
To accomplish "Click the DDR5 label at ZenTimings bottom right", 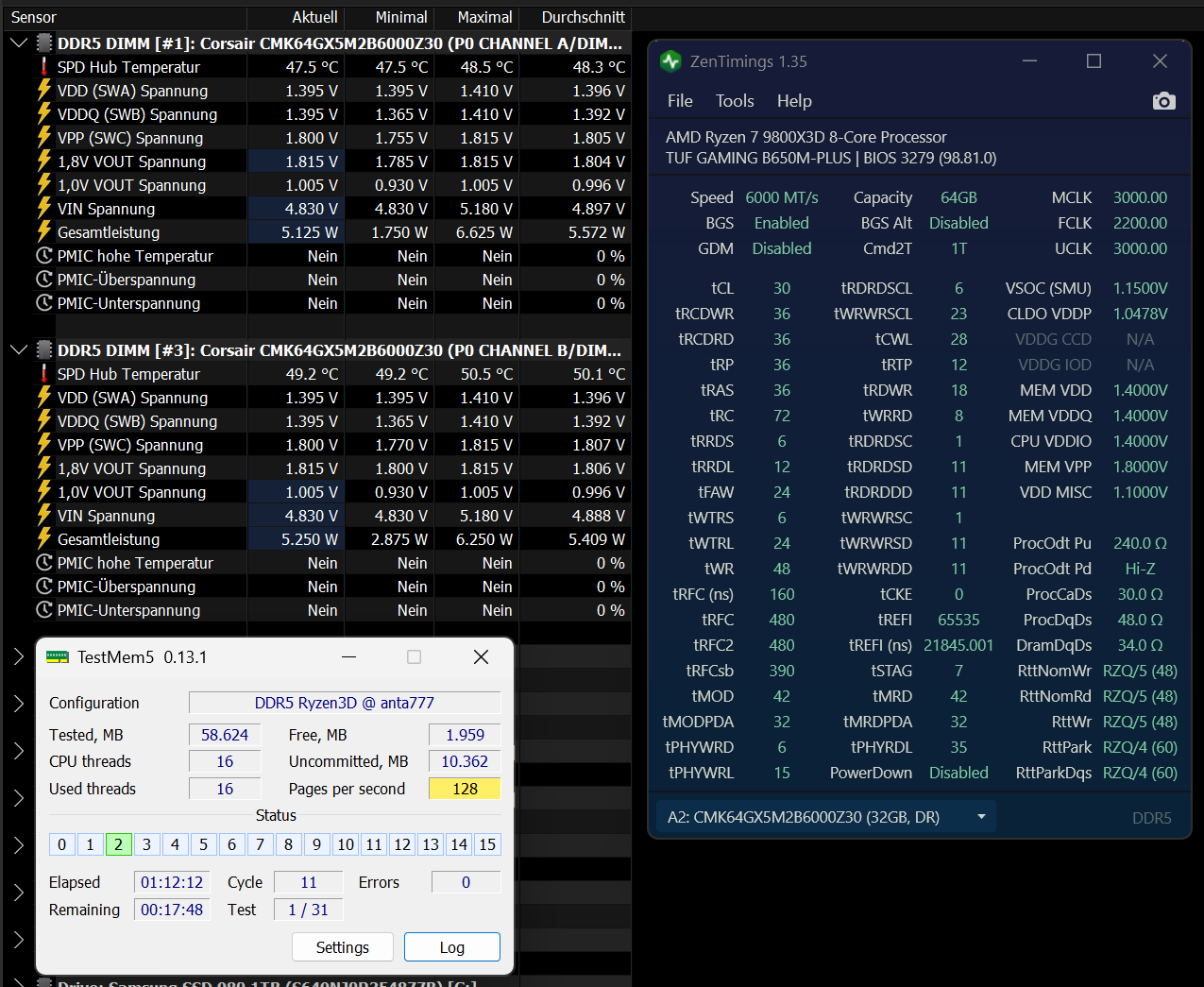I will [x=1151, y=818].
